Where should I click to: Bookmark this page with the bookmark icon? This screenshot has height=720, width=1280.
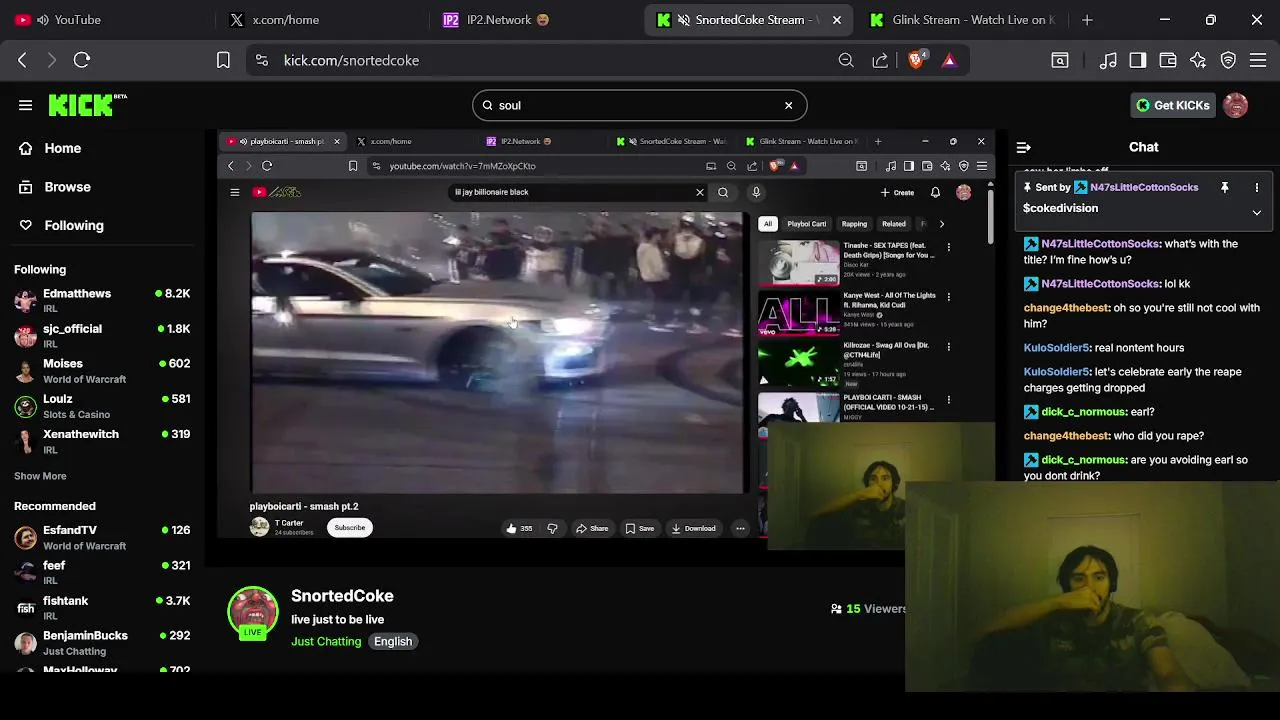click(x=223, y=60)
